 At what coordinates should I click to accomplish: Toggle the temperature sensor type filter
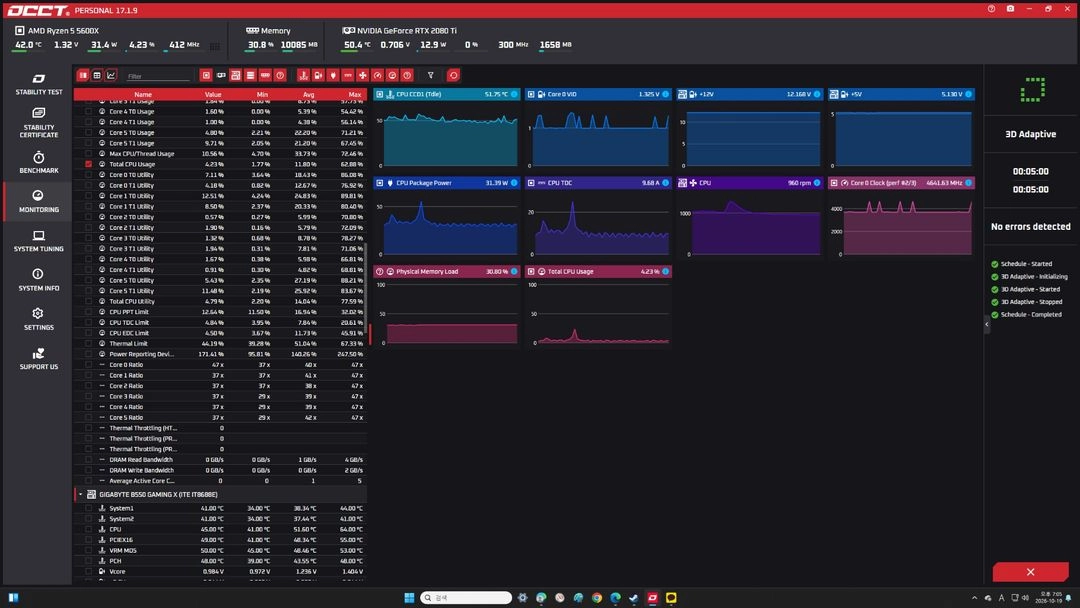click(303, 75)
